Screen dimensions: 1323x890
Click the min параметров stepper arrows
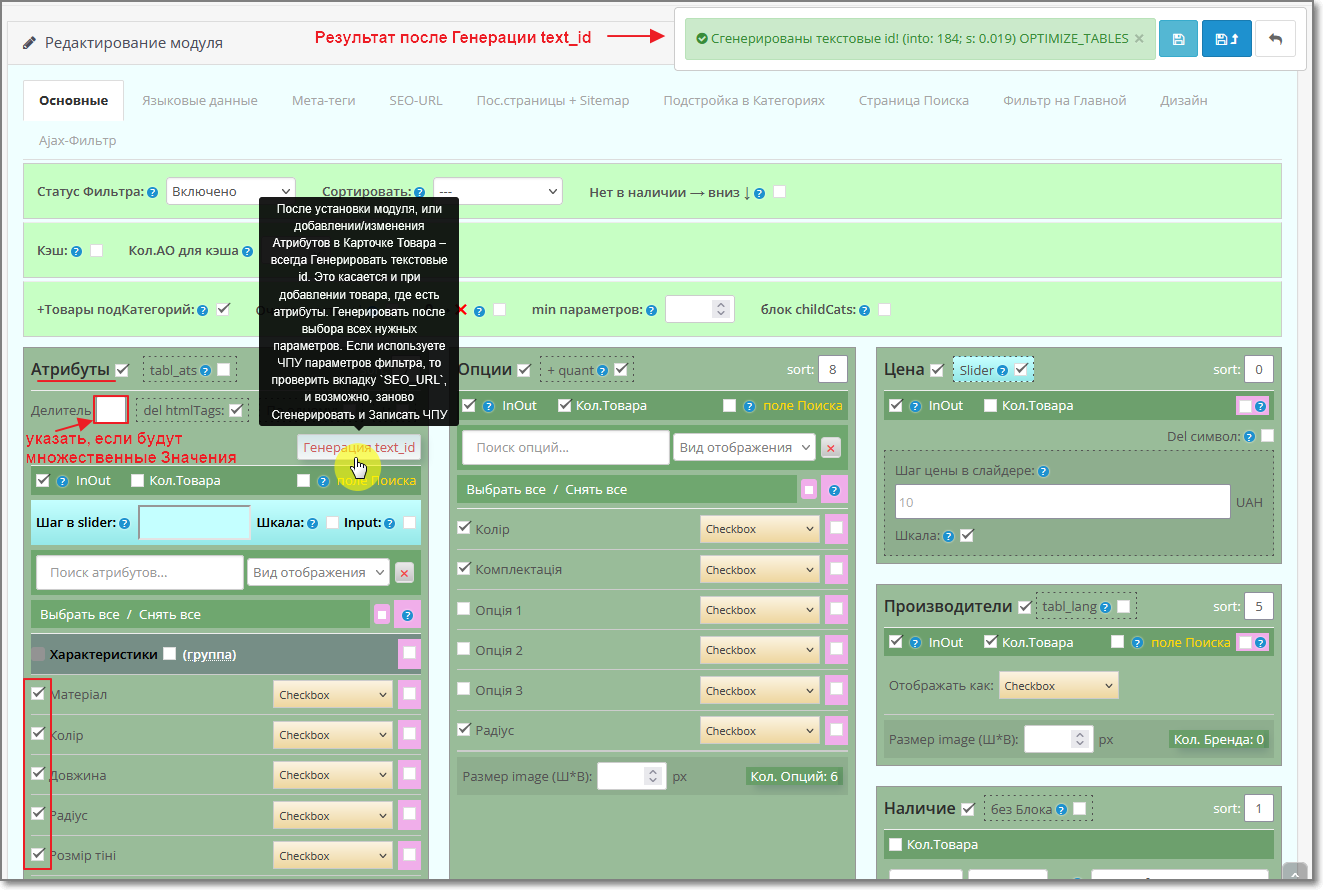722,310
